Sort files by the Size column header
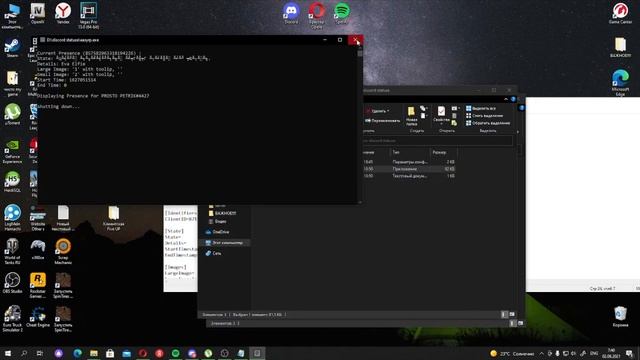The height and width of the screenshot is (360, 640). tap(443, 152)
